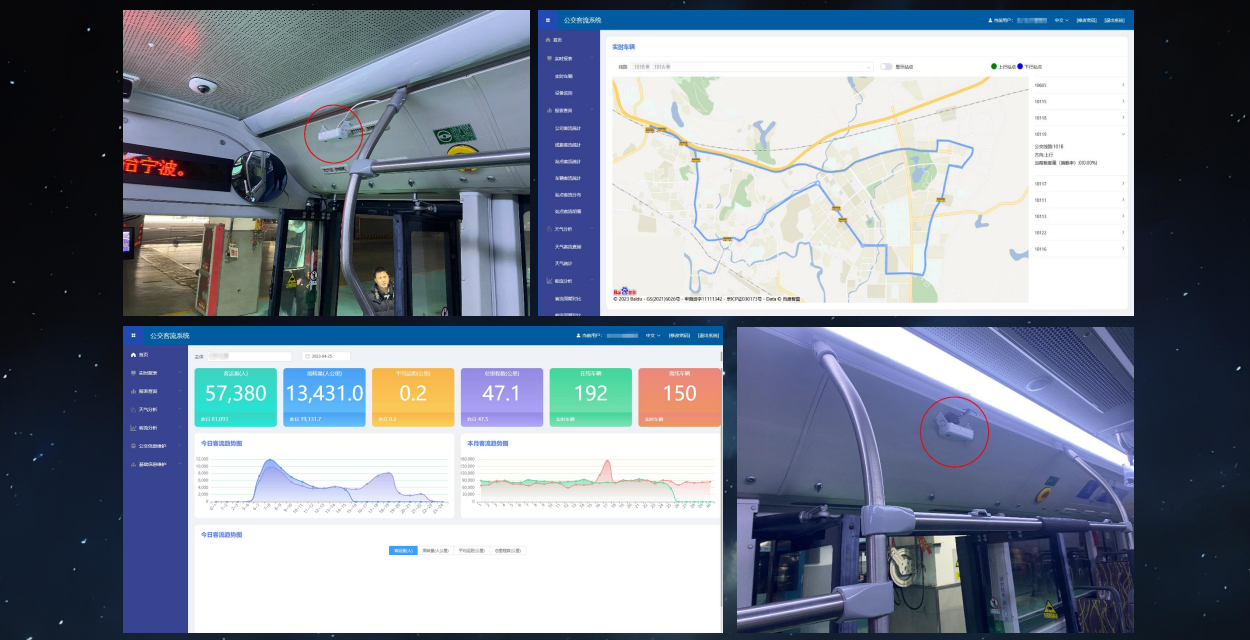
Task: Click the line chart icon beside 客流分析 in the dashboard sidebar
Action: pos(133,427)
